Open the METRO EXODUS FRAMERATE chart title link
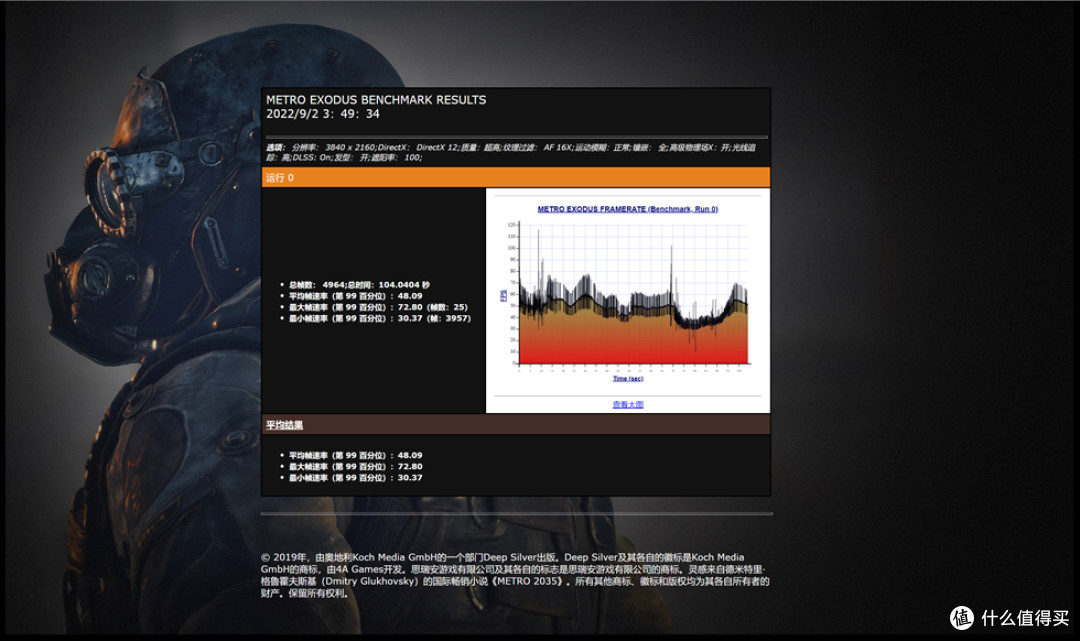The image size is (1080, 641). [627, 209]
